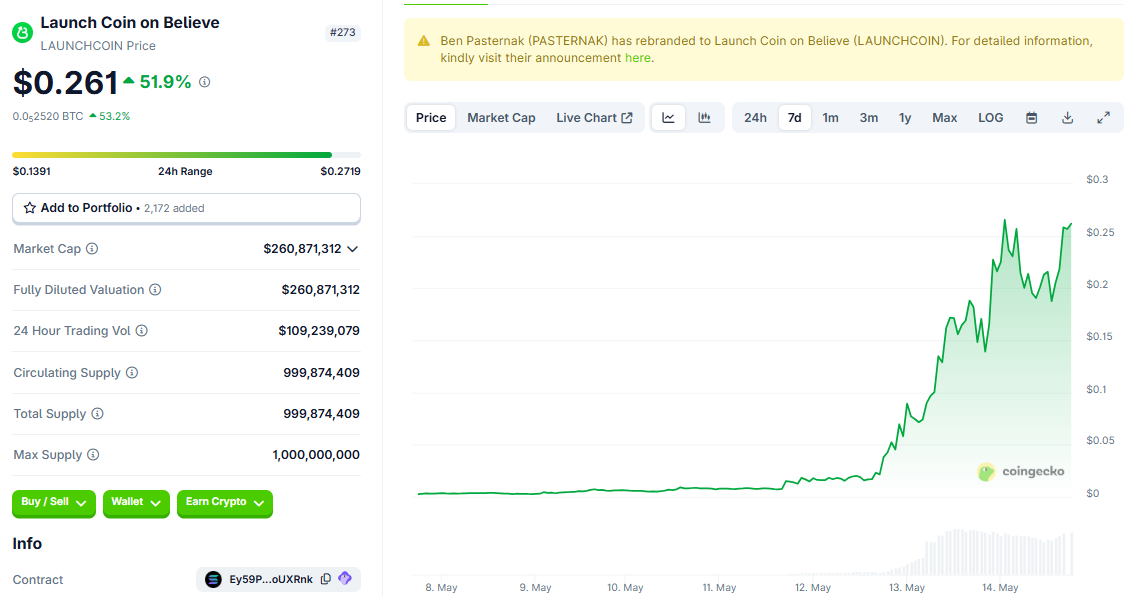Click the $260,871,312 Market Cap value
This screenshot has height=596, width=1137.
tap(302, 249)
